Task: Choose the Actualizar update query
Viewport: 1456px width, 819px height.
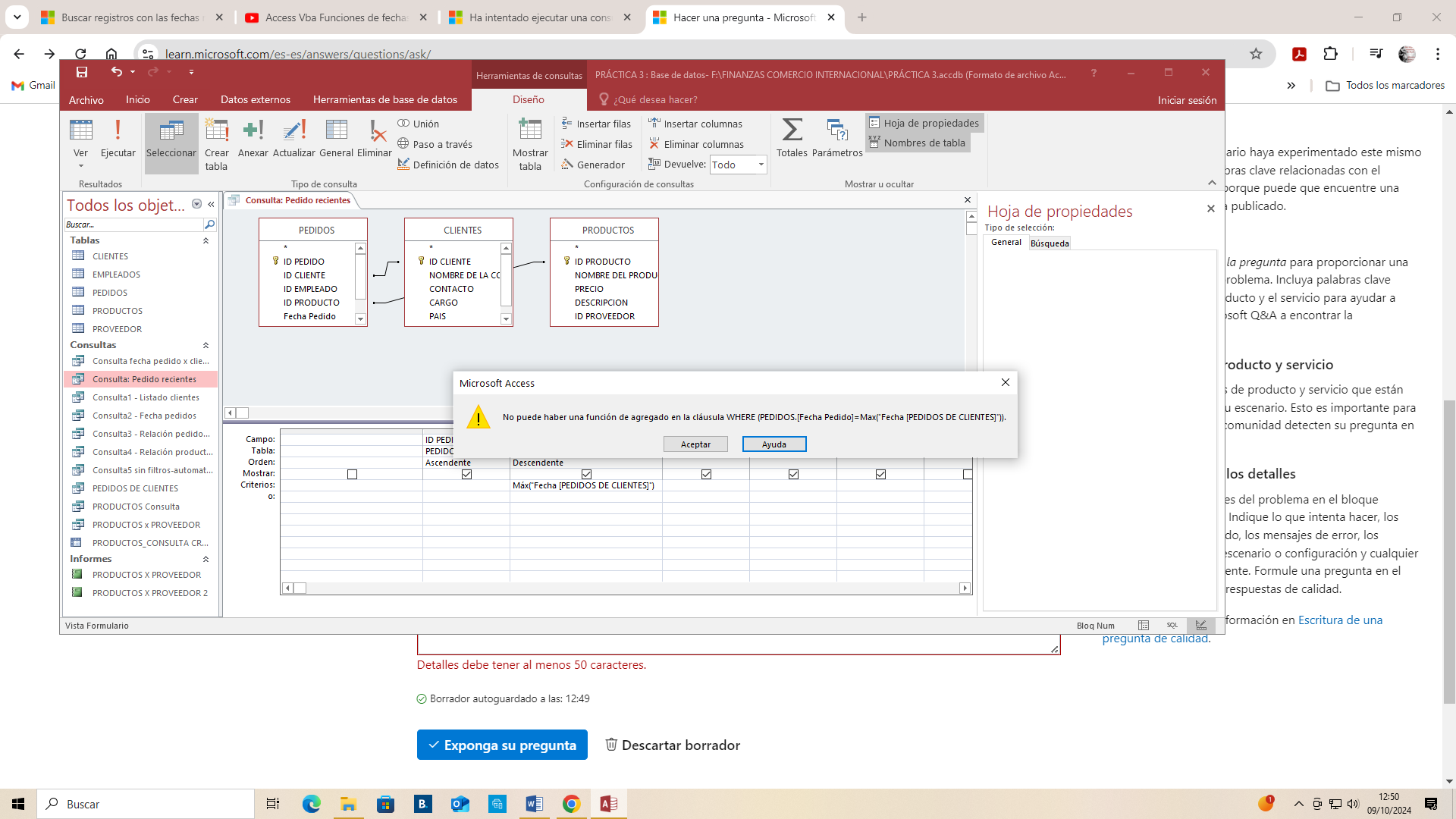Action: coord(293,139)
